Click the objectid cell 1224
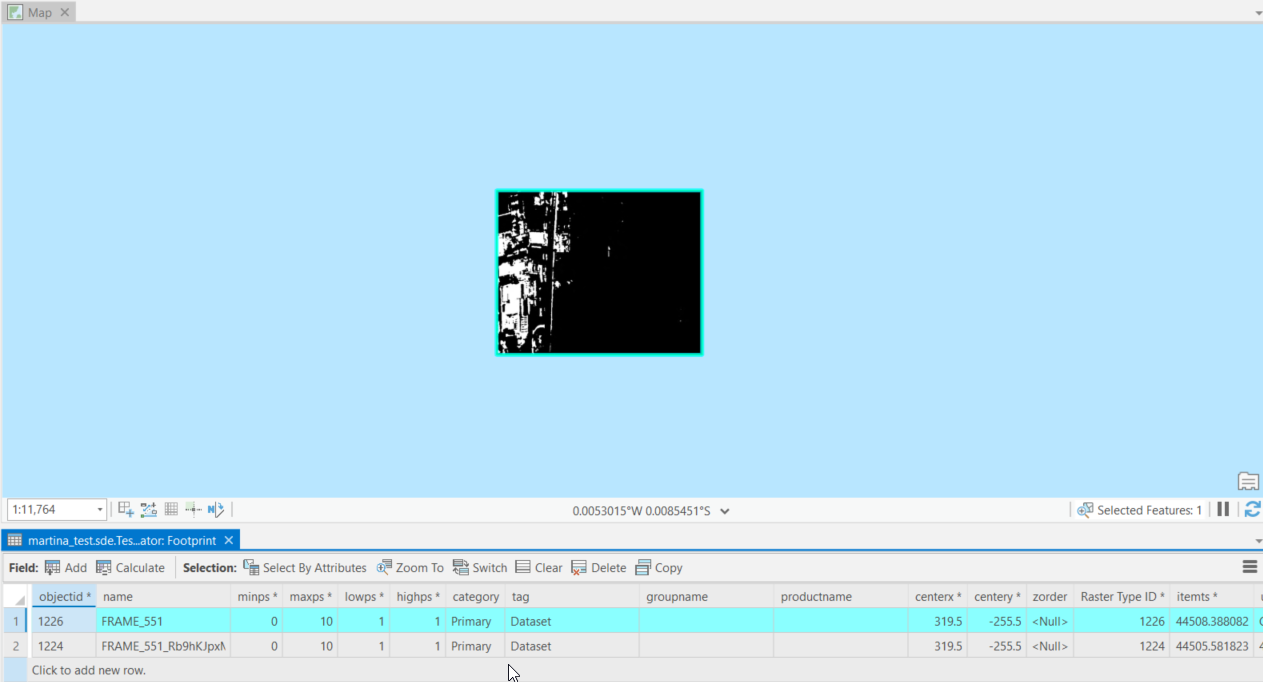 pyautogui.click(x=64, y=646)
